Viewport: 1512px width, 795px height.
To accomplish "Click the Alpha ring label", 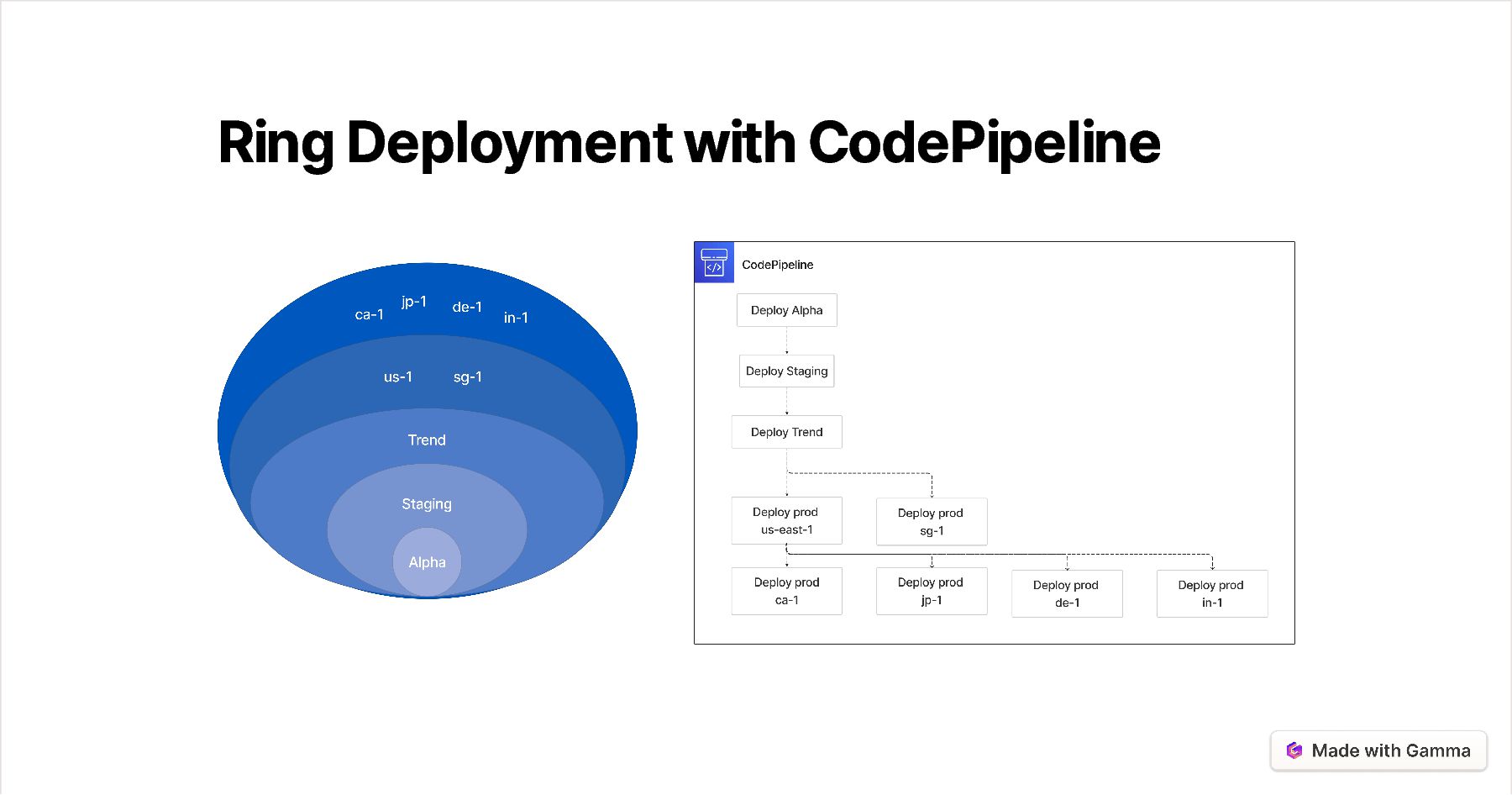I will tap(428, 562).
